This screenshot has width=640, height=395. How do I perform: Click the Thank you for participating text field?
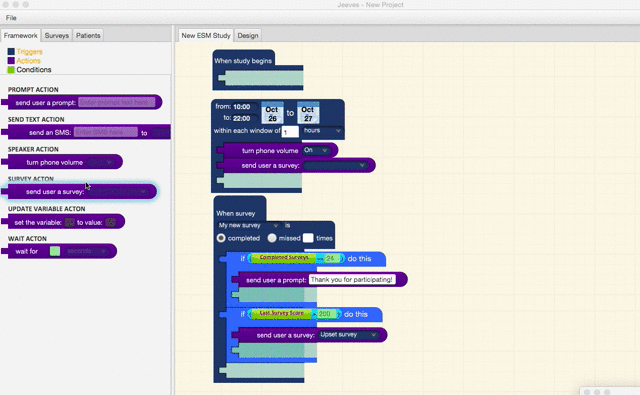point(352,280)
